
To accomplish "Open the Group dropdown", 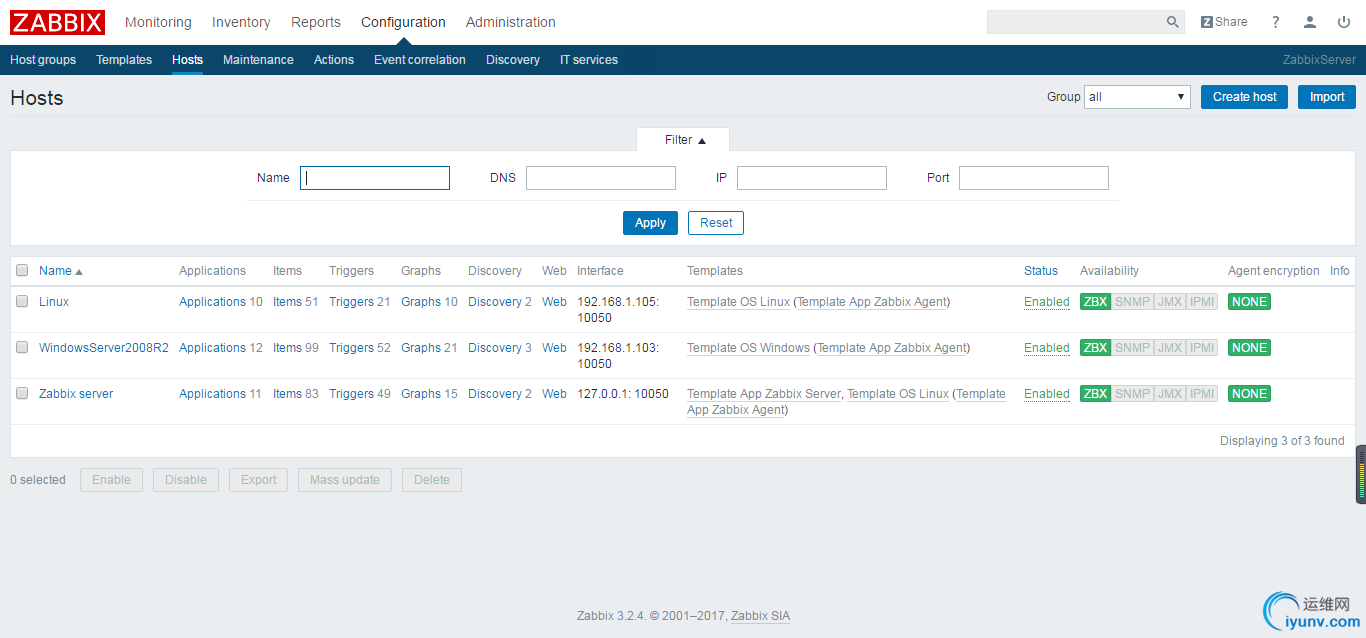I will pyautogui.click(x=1137, y=97).
